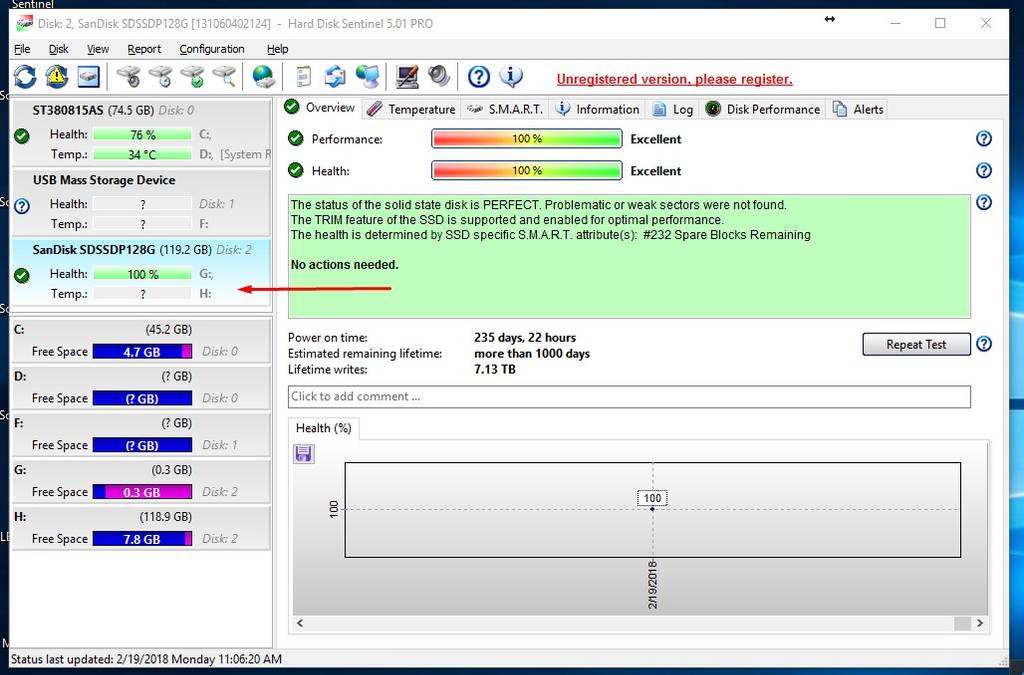Switch to the S.M.A.R.T. tab
1024x675 pixels.
[x=505, y=109]
